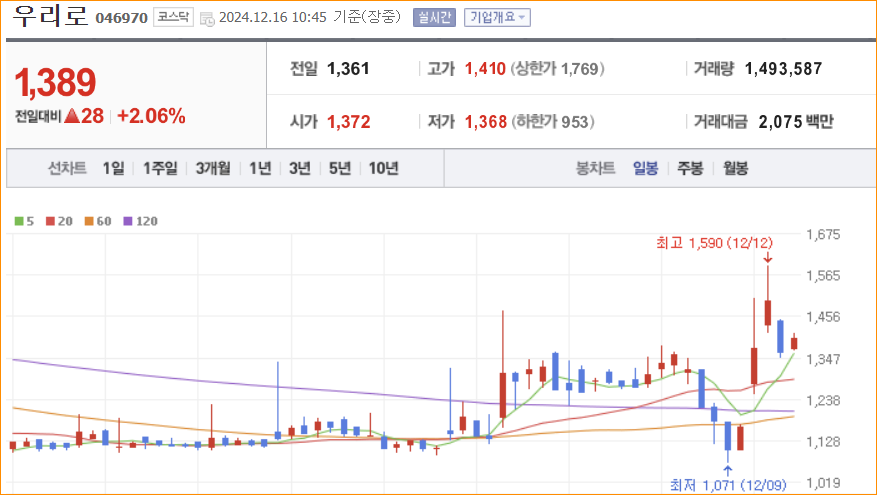Click the 시가 value 1,372
The image size is (877, 495).
tap(348, 121)
